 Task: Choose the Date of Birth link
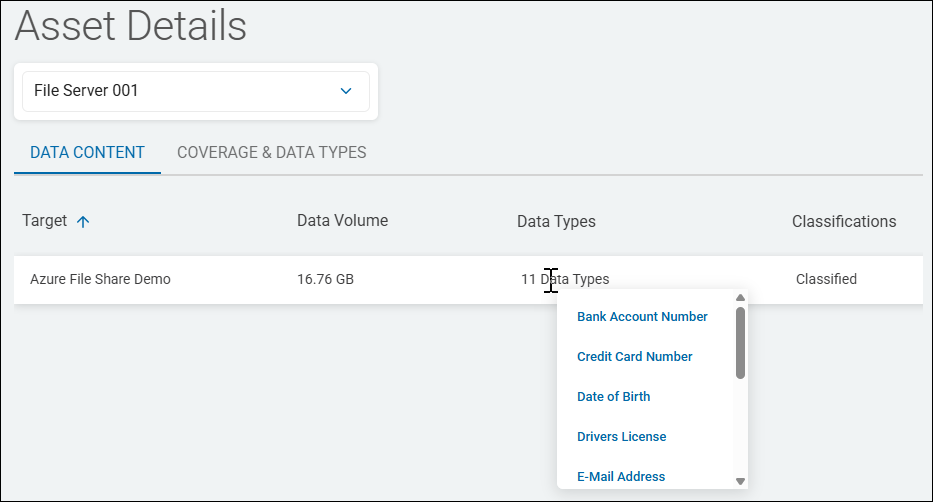click(x=613, y=397)
